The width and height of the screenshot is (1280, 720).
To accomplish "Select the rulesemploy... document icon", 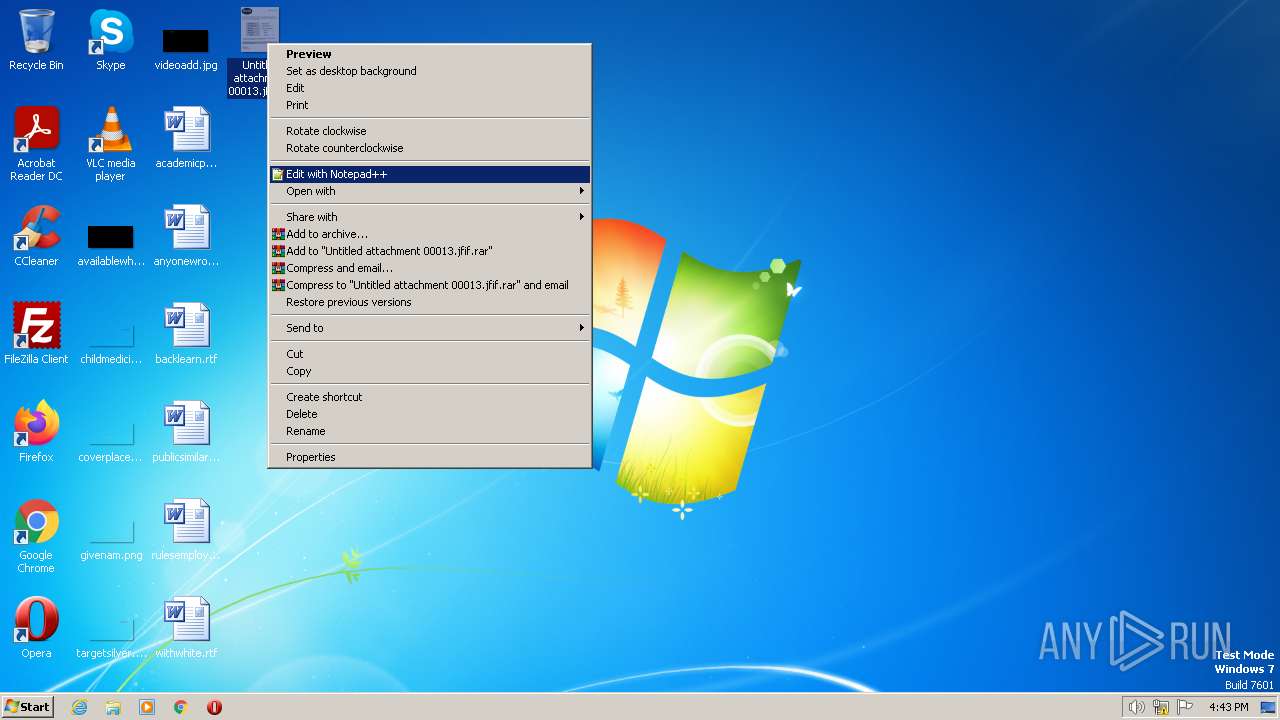I will click(186, 530).
